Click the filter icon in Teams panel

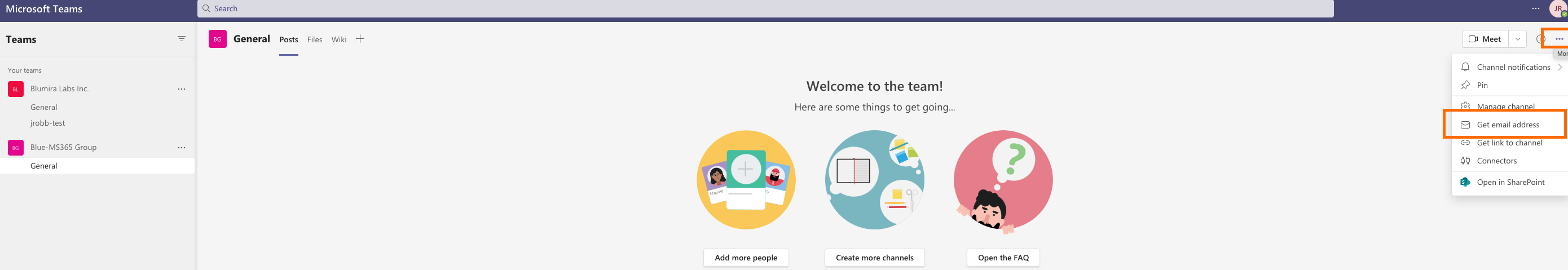coord(182,39)
